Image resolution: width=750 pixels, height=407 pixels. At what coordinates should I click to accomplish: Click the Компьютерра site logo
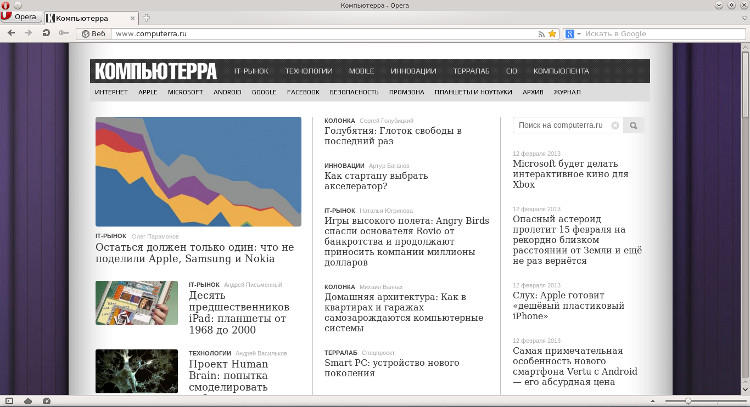click(x=156, y=71)
